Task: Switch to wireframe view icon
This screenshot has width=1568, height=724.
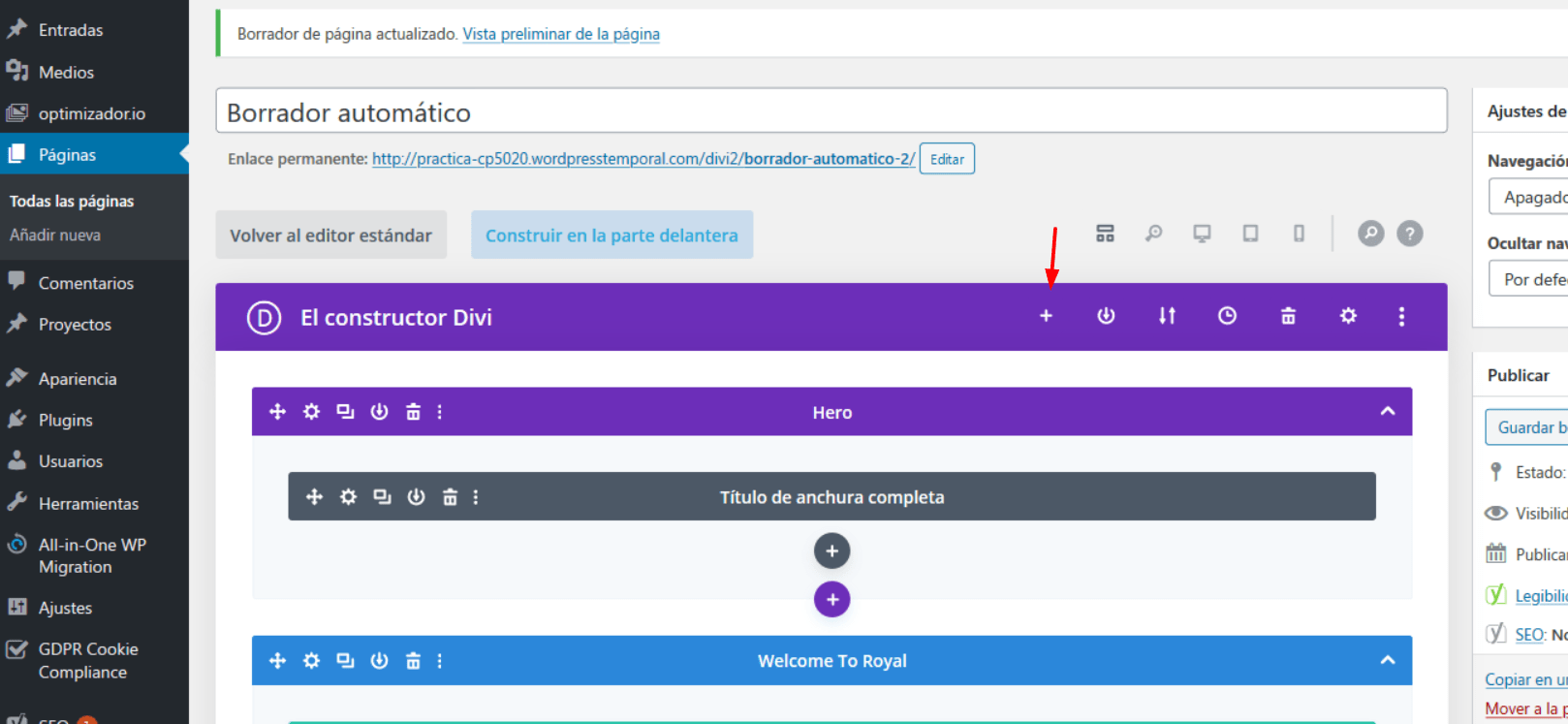Action: tap(1105, 234)
